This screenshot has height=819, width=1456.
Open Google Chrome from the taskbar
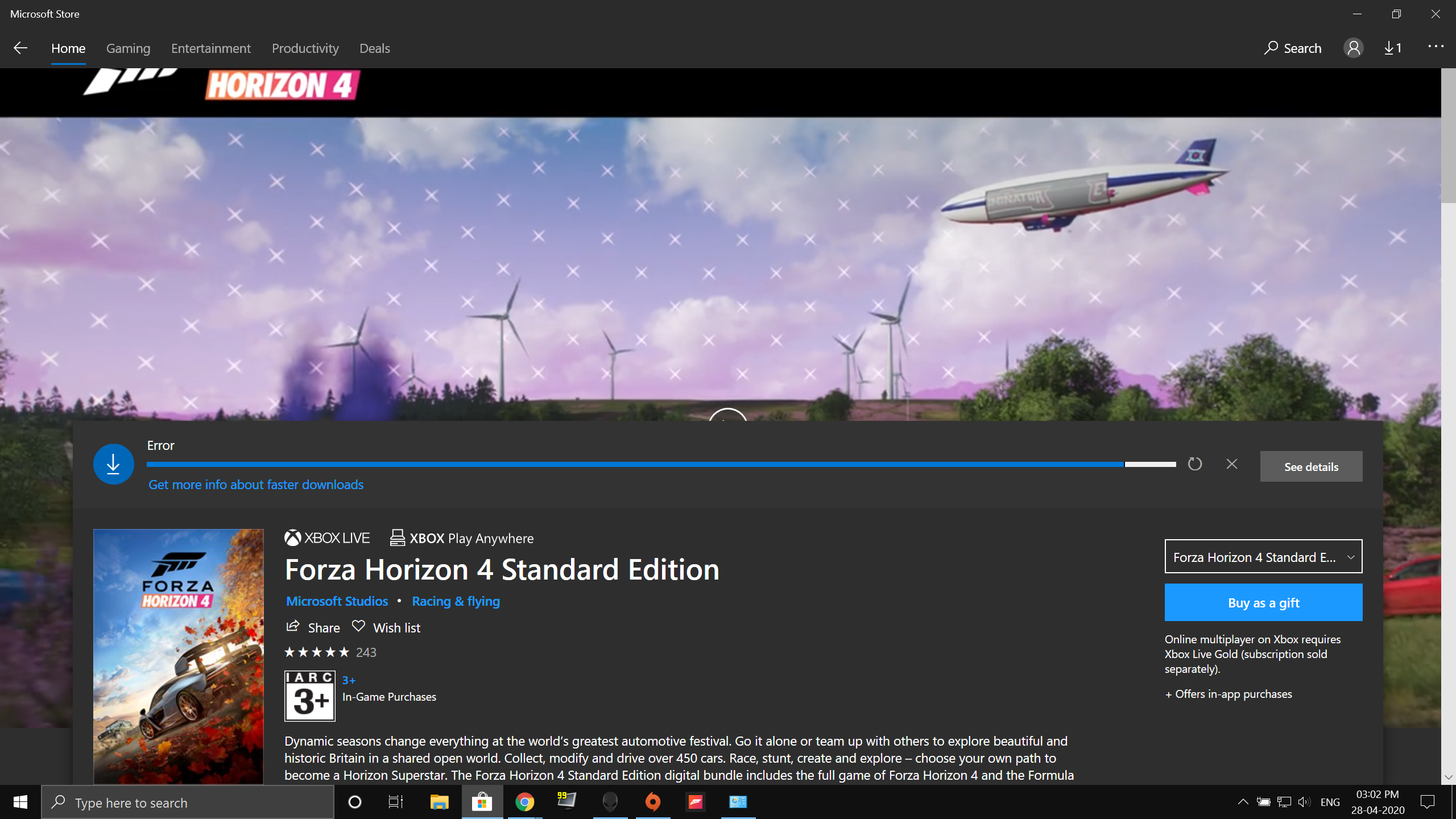coord(524,802)
